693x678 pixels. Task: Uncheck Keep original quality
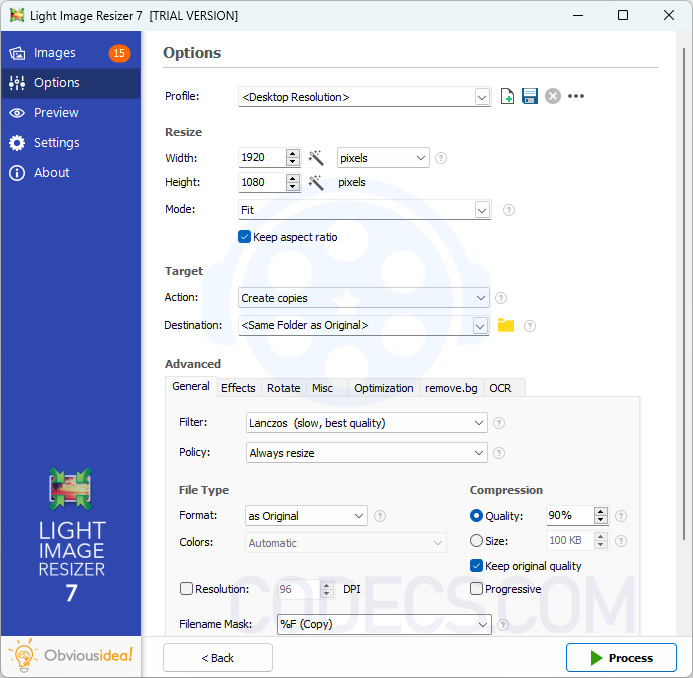click(x=476, y=566)
